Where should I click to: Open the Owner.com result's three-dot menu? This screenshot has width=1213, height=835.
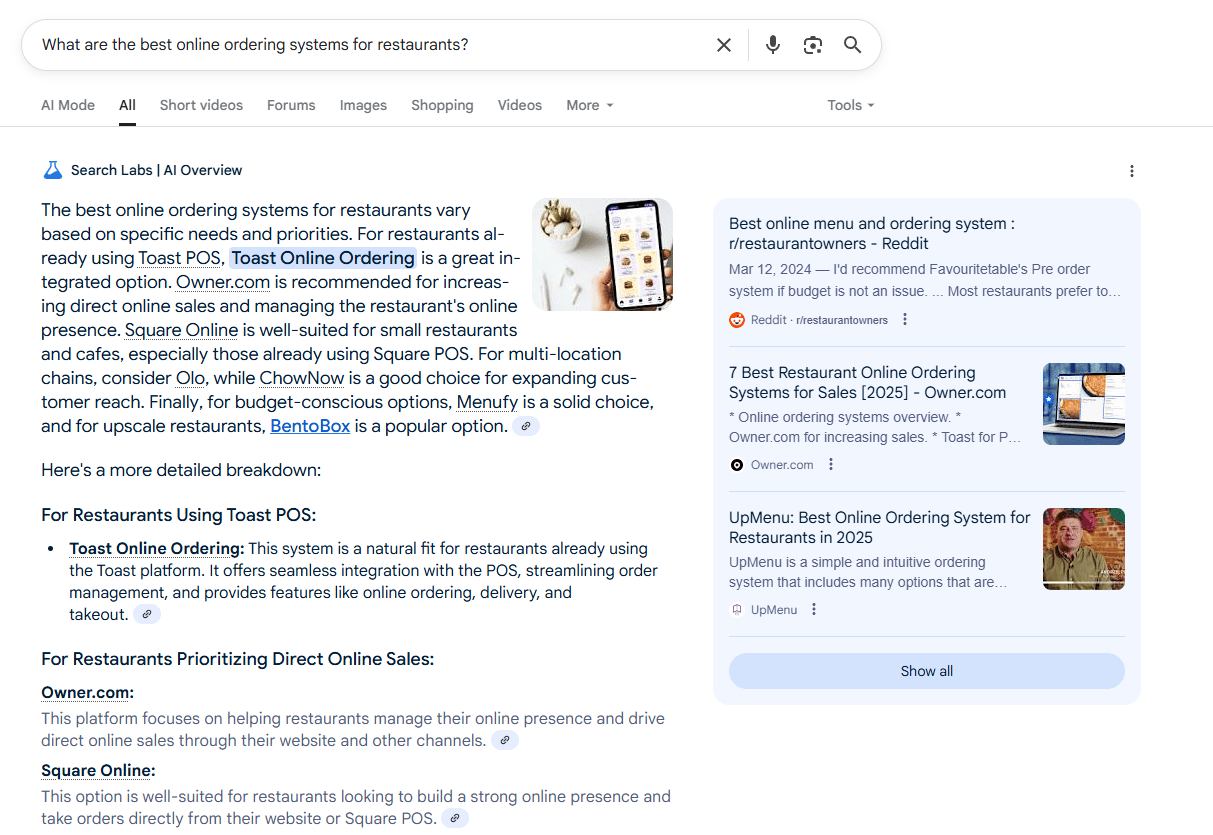click(x=831, y=465)
